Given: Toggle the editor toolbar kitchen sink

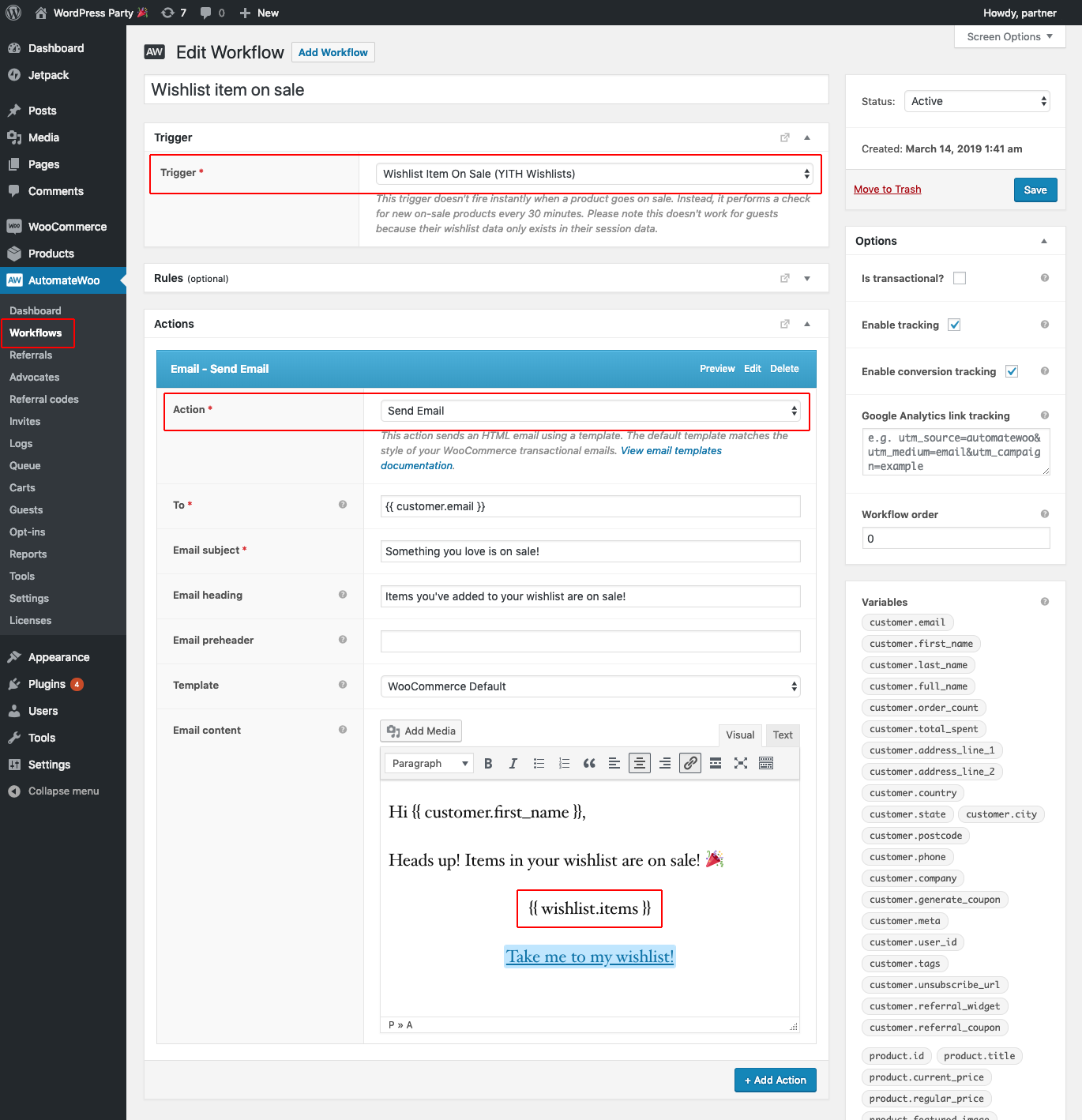Looking at the screenshot, I should [766, 763].
